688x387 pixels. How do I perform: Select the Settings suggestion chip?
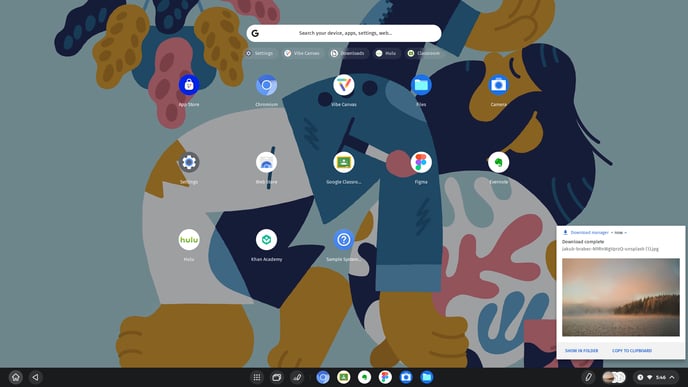[x=259, y=53]
